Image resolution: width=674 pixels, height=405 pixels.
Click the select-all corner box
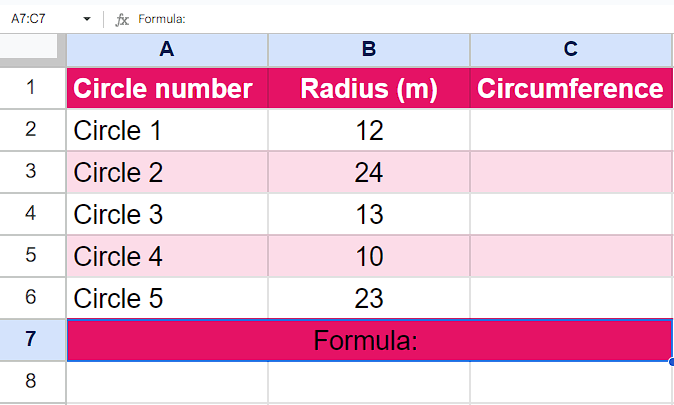coord(29,46)
